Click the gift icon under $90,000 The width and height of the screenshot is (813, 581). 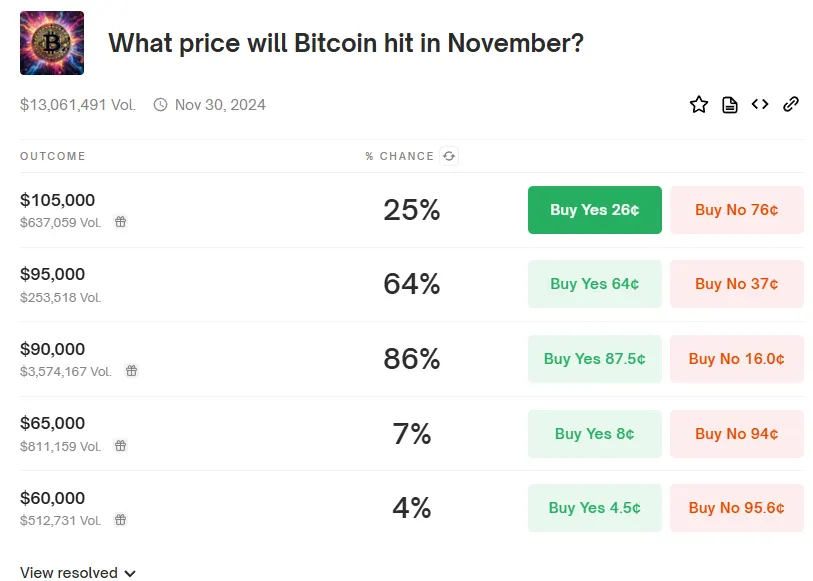coord(131,371)
